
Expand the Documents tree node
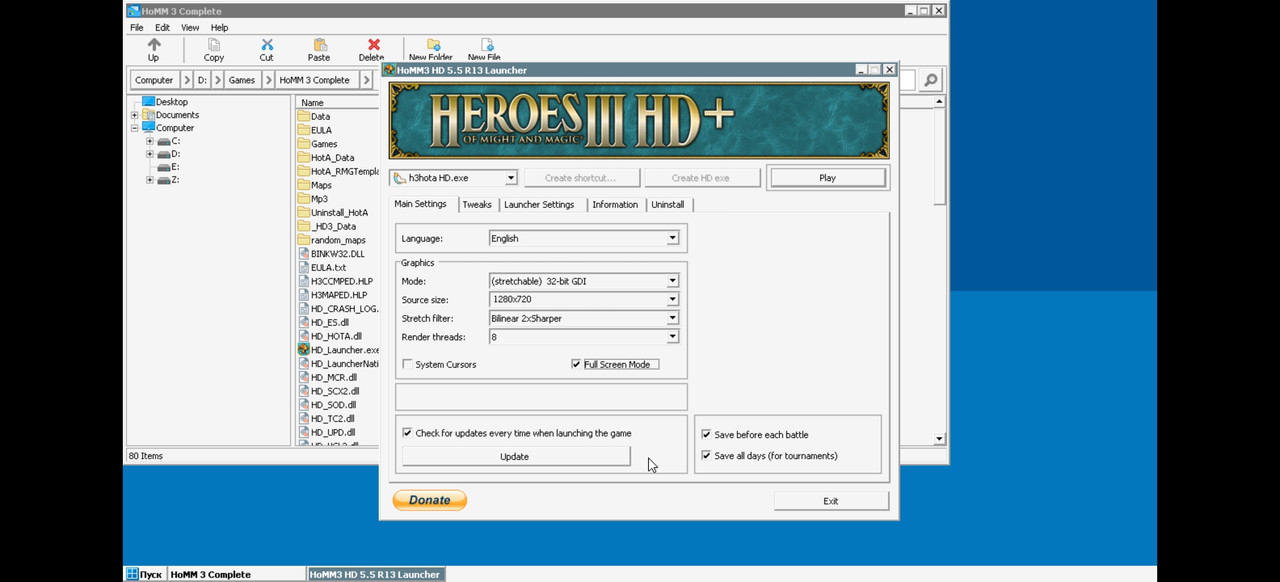135,115
